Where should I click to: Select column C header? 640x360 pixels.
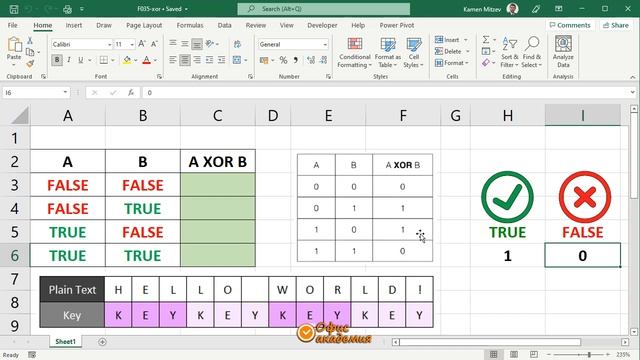pos(218,115)
